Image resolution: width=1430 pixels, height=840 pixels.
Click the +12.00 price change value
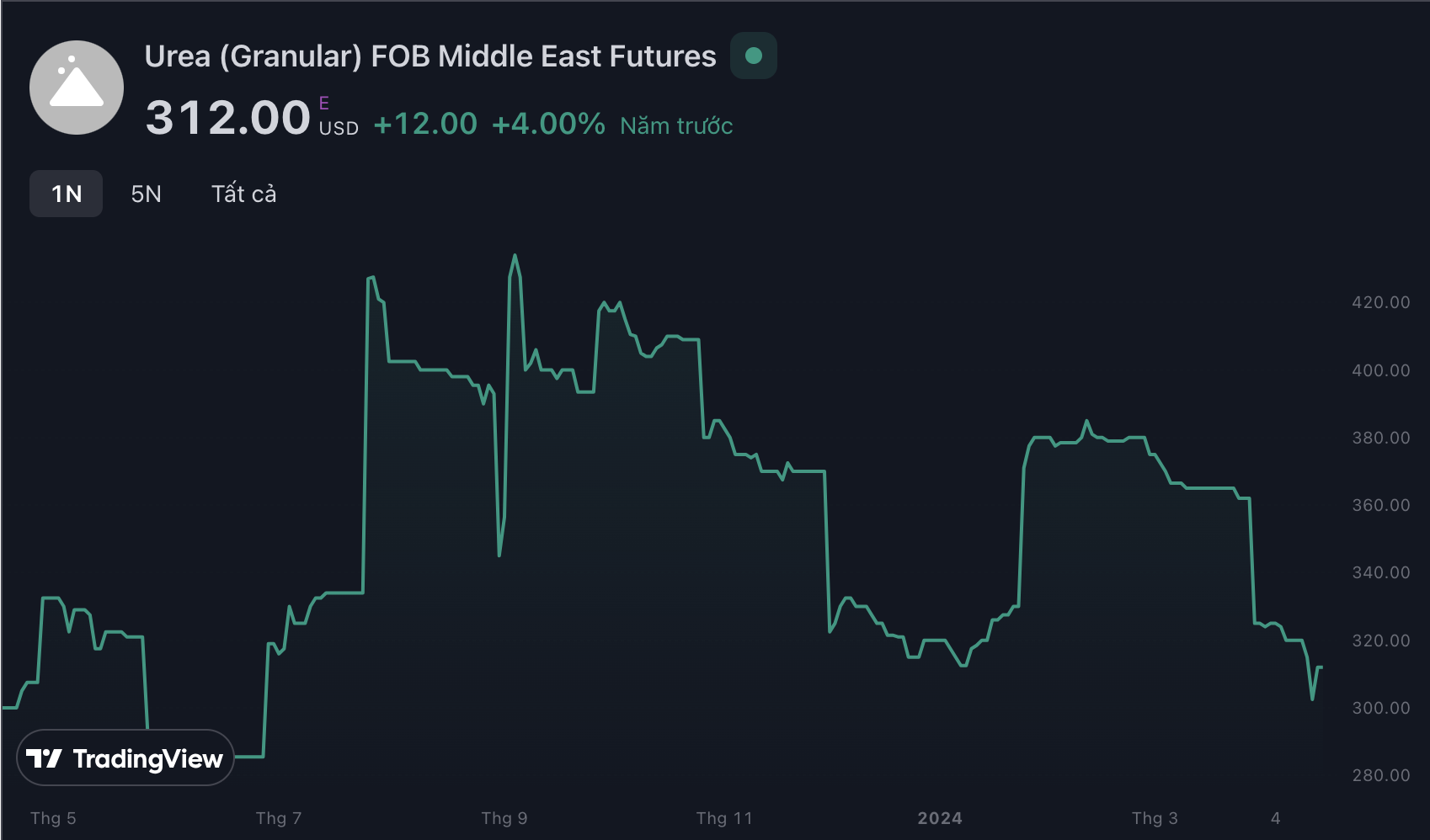point(425,125)
